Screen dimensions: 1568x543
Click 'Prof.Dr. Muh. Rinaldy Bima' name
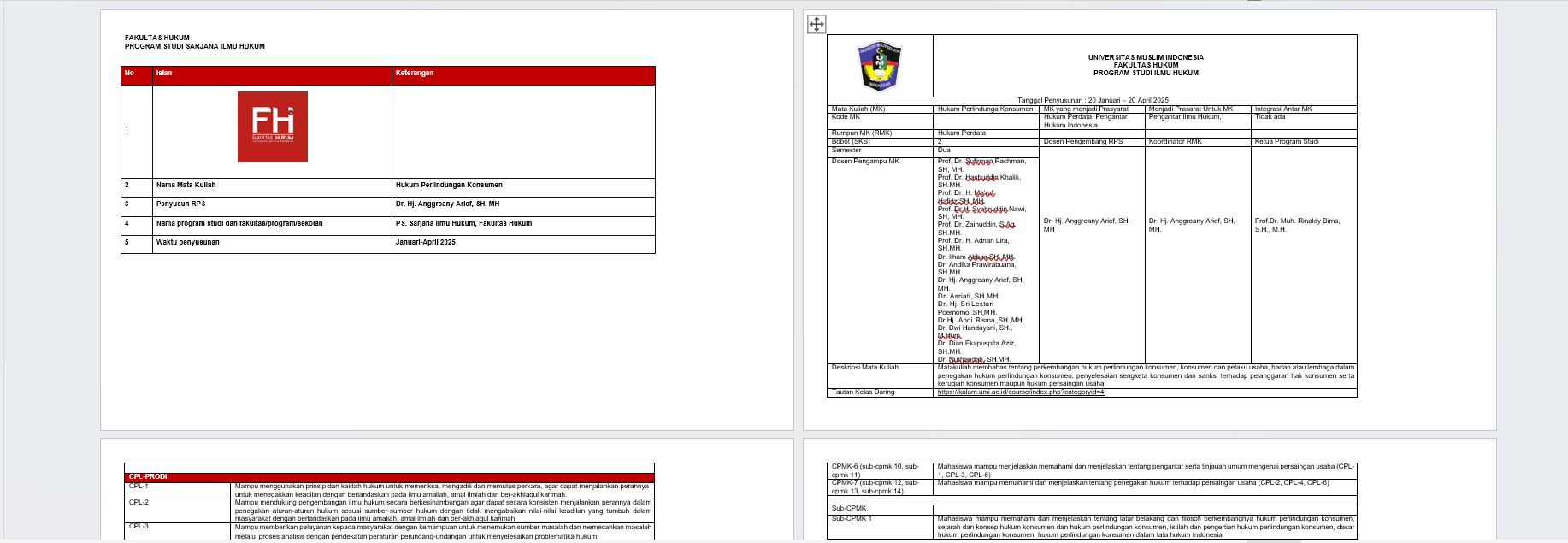tap(1297, 221)
